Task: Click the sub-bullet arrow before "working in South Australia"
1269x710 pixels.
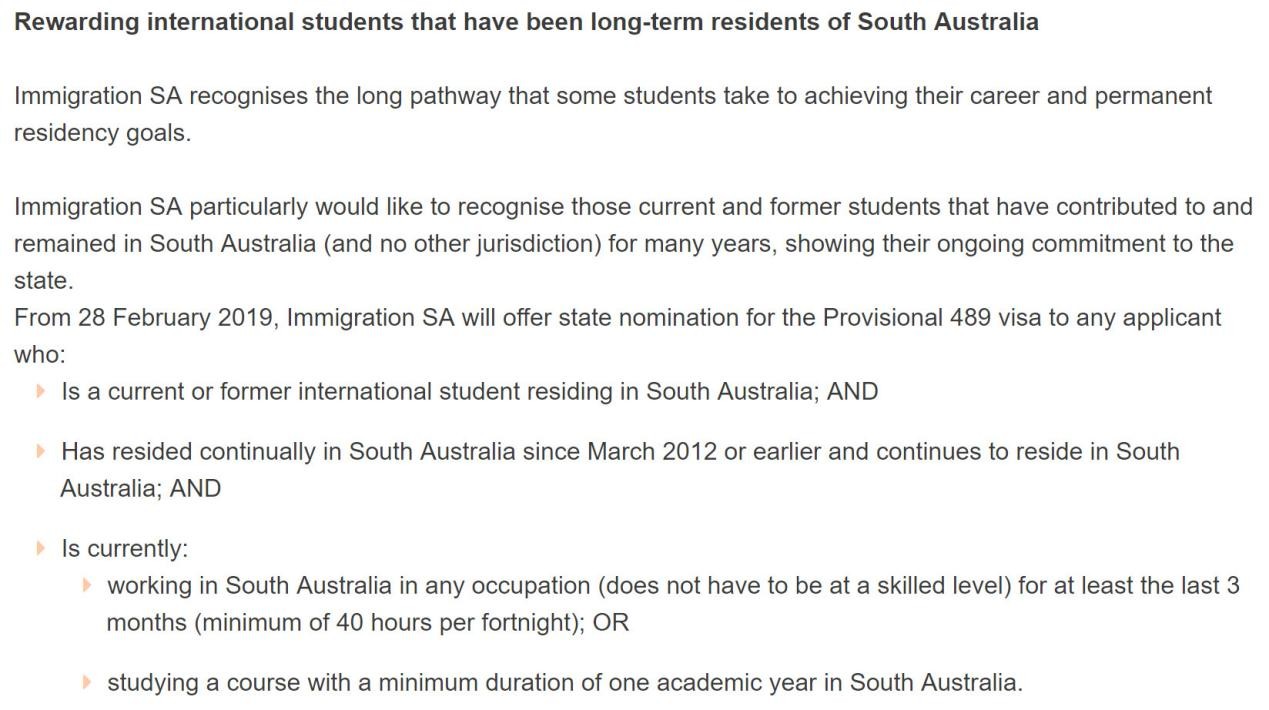Action: click(87, 585)
